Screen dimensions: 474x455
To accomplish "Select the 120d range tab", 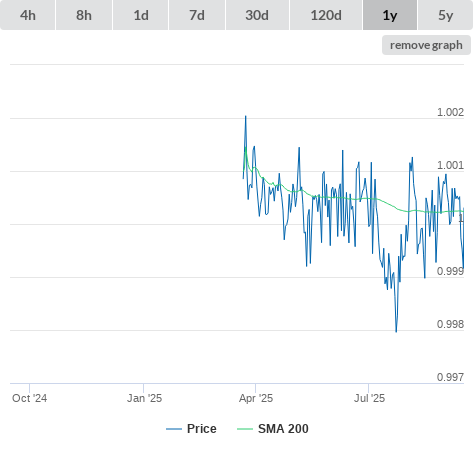I will [x=326, y=15].
